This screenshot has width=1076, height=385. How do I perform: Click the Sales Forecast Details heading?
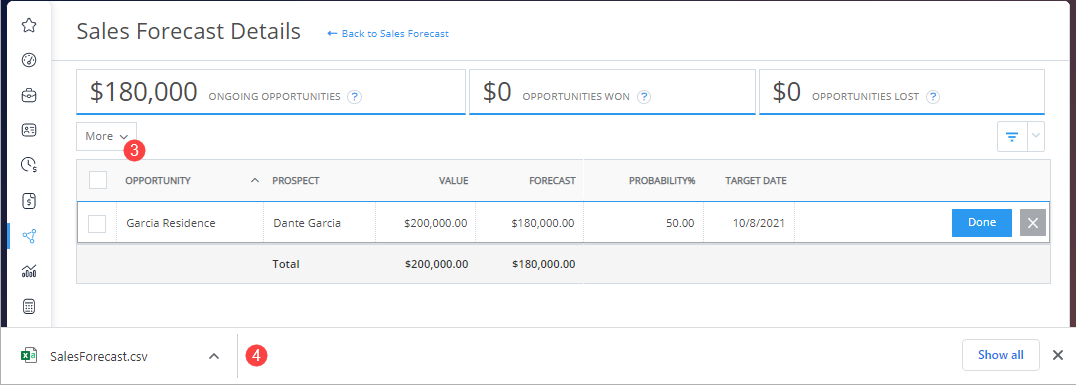click(189, 31)
